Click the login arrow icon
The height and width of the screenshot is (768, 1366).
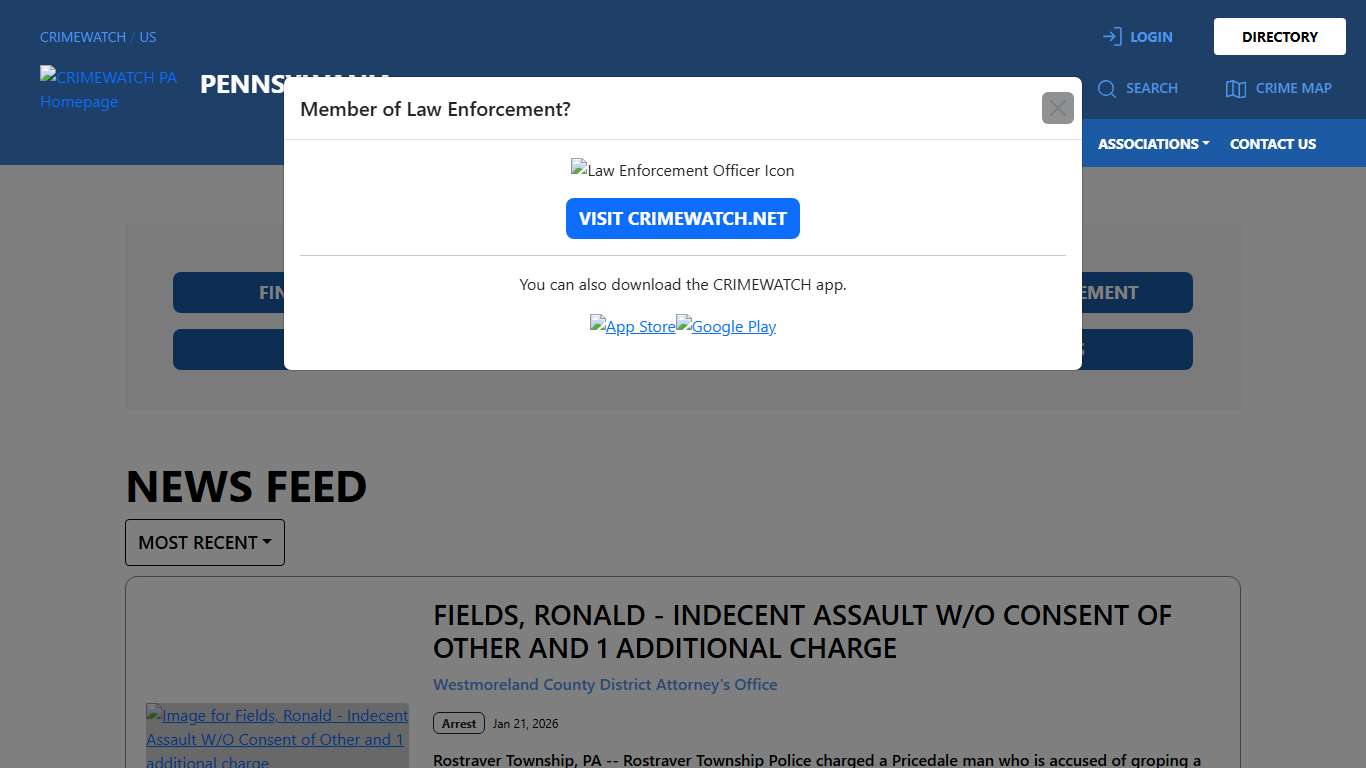(x=1112, y=37)
